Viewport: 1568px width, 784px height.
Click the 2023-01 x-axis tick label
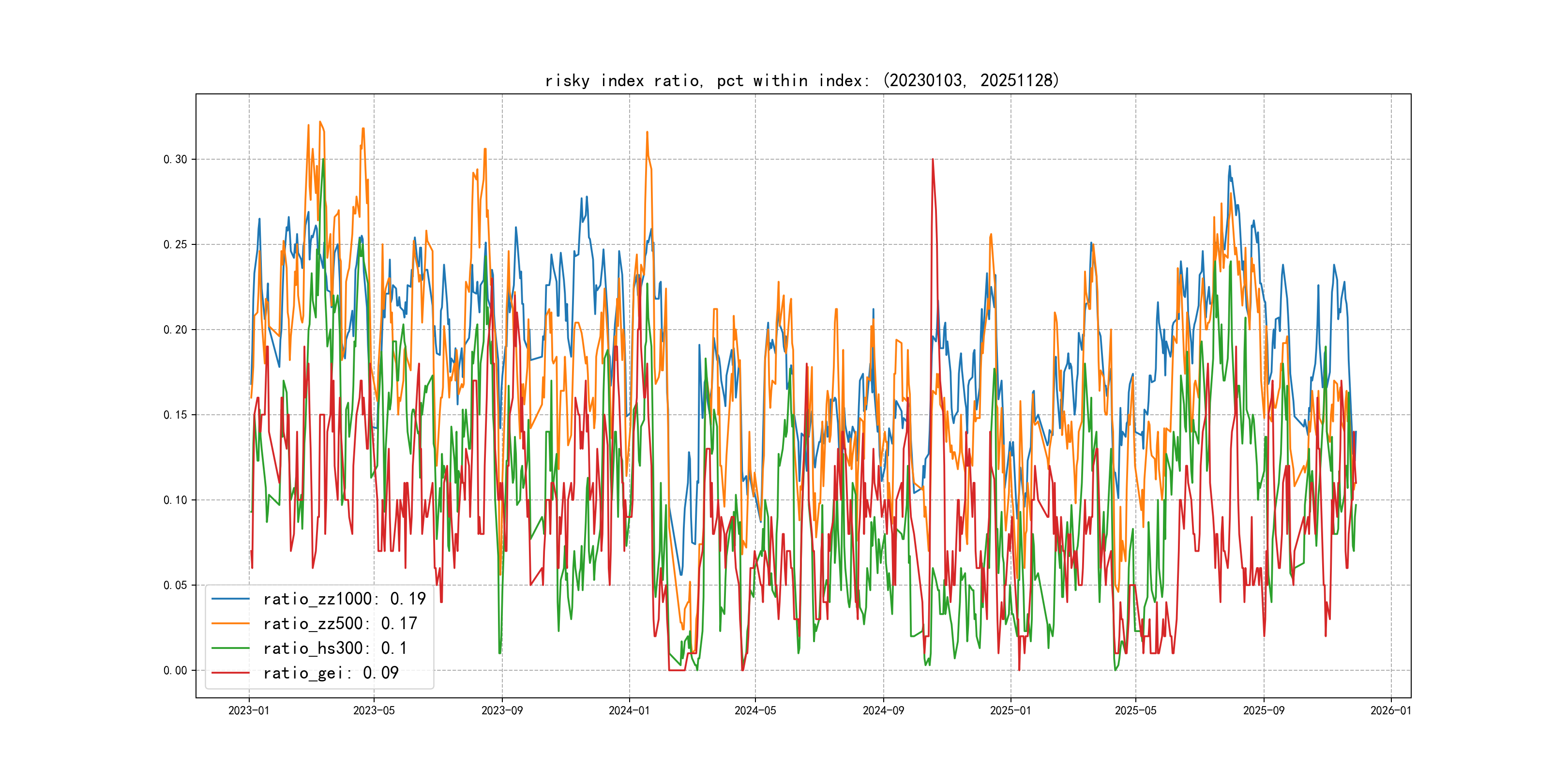(x=248, y=710)
